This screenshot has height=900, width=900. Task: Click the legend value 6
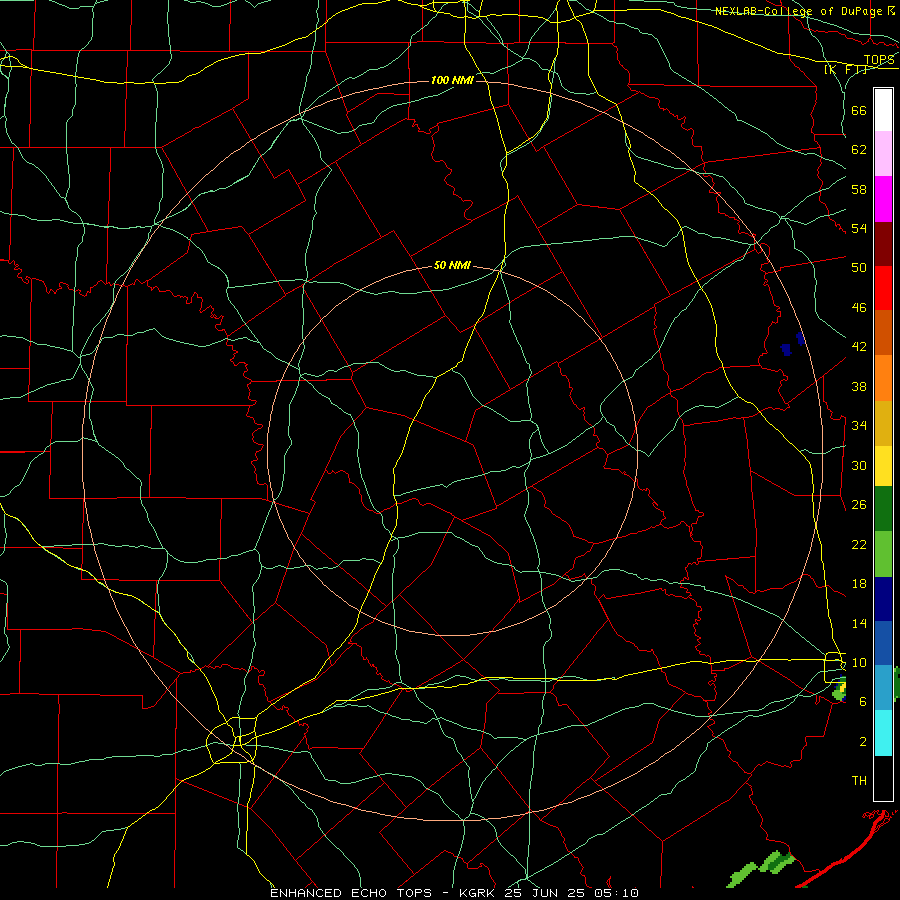863,701
